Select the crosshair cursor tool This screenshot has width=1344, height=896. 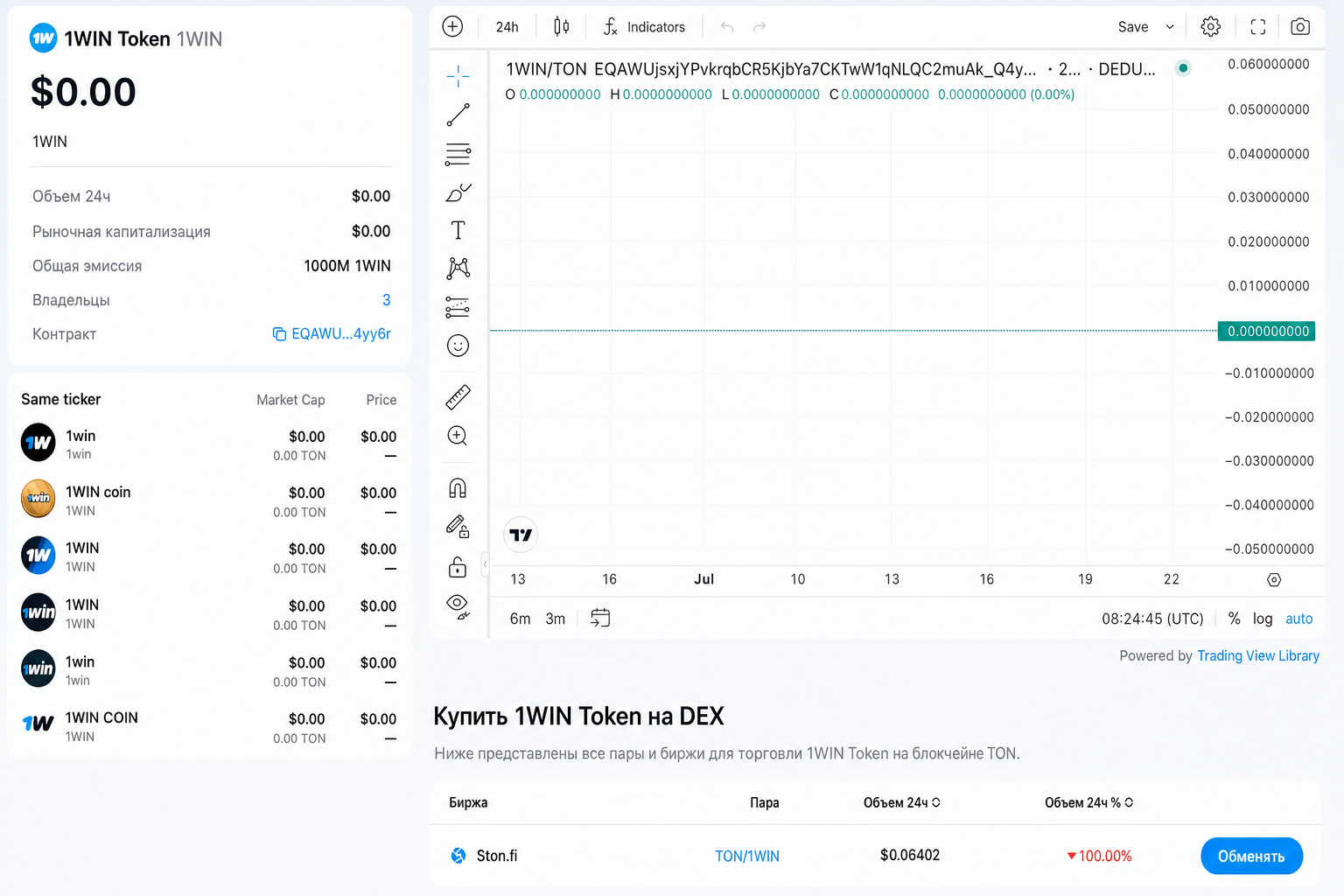(x=458, y=76)
